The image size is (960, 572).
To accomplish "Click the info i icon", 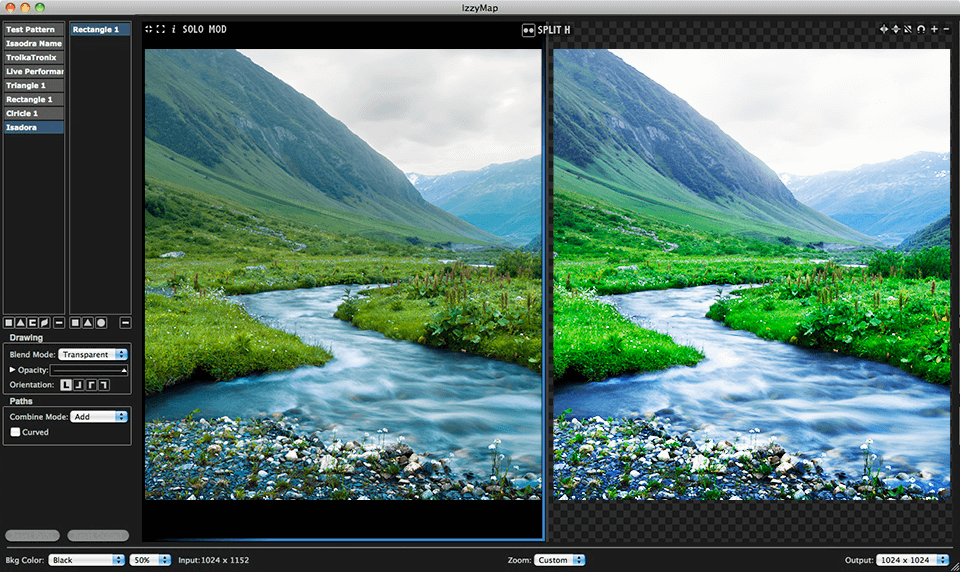I will 174,29.
